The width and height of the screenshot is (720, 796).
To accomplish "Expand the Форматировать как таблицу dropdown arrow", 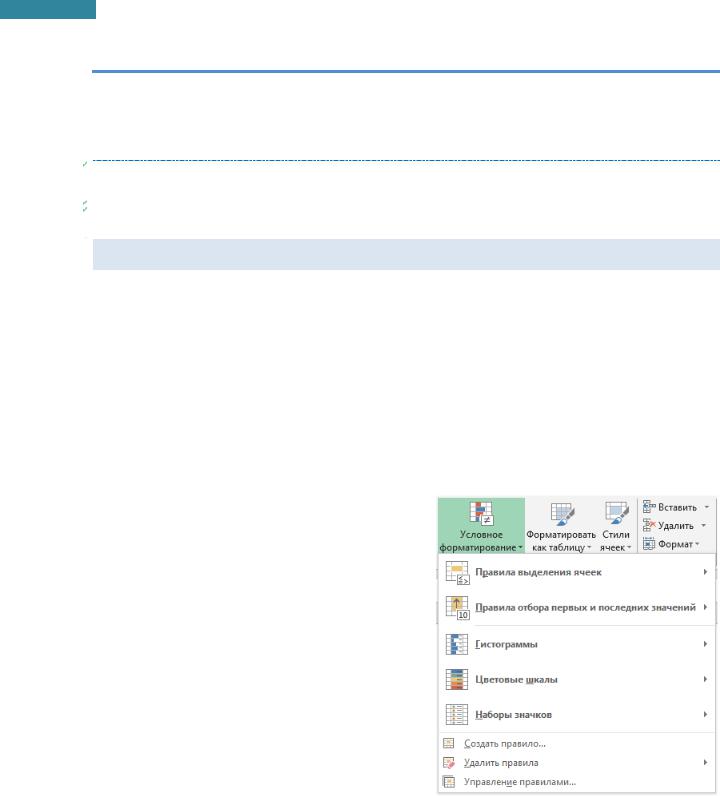I will (589, 548).
